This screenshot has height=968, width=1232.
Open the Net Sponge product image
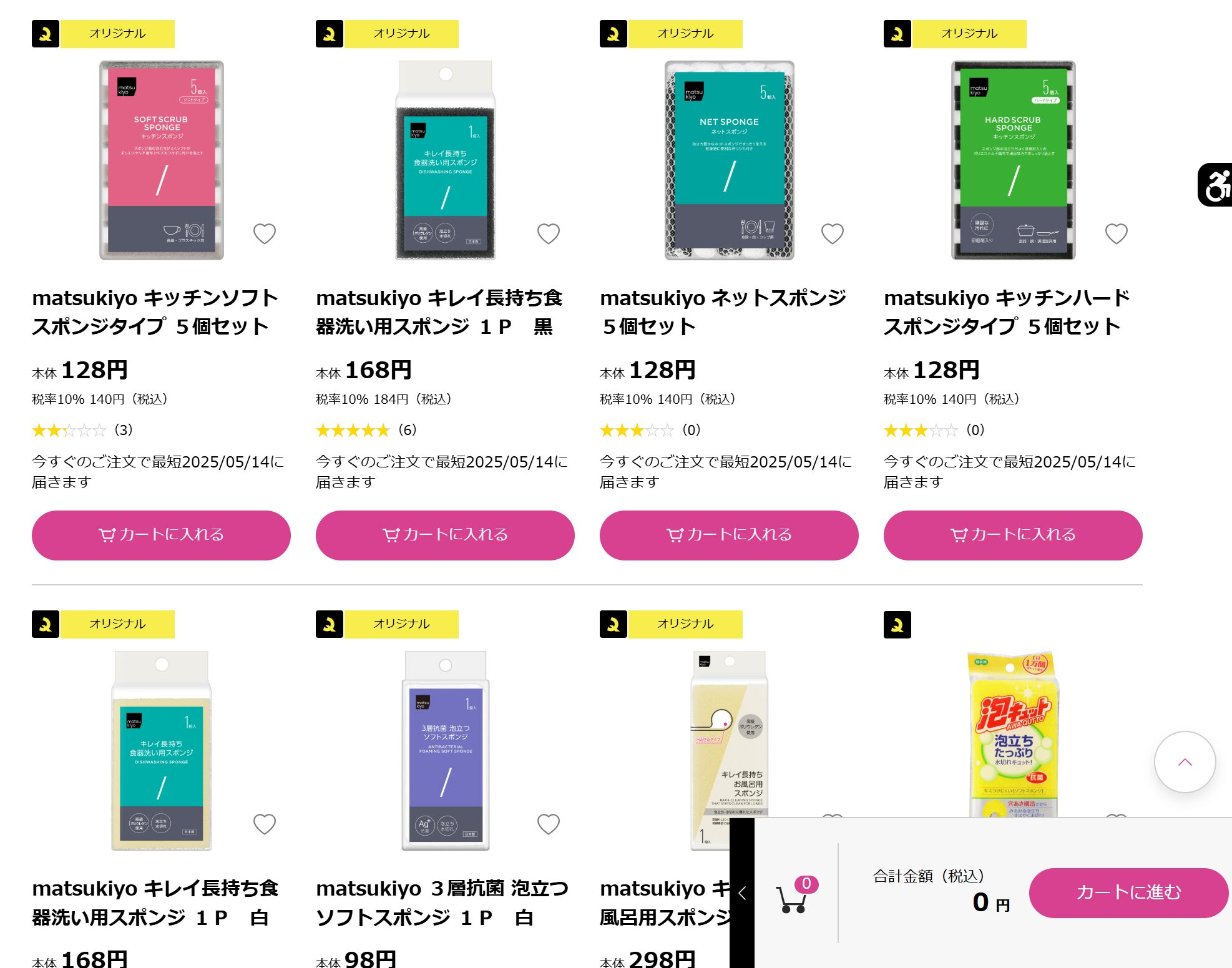point(729,160)
